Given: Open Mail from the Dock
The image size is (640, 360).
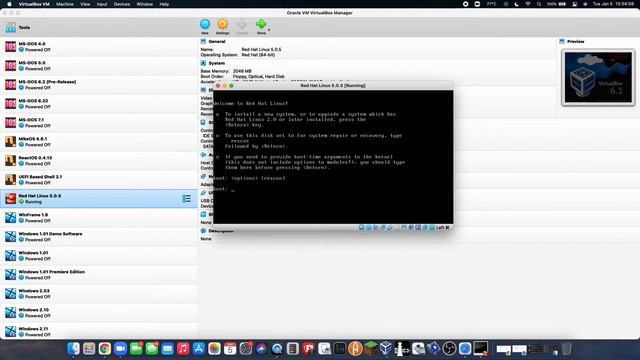Looking at the screenshot, I should 167,349.
